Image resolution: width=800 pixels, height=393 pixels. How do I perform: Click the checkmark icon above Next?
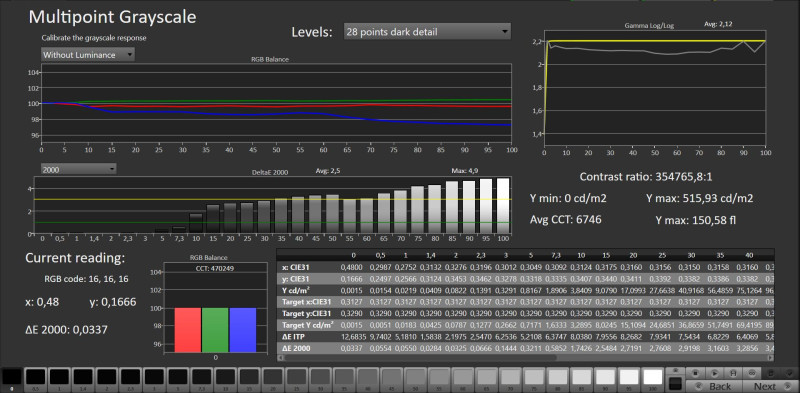coord(790,373)
